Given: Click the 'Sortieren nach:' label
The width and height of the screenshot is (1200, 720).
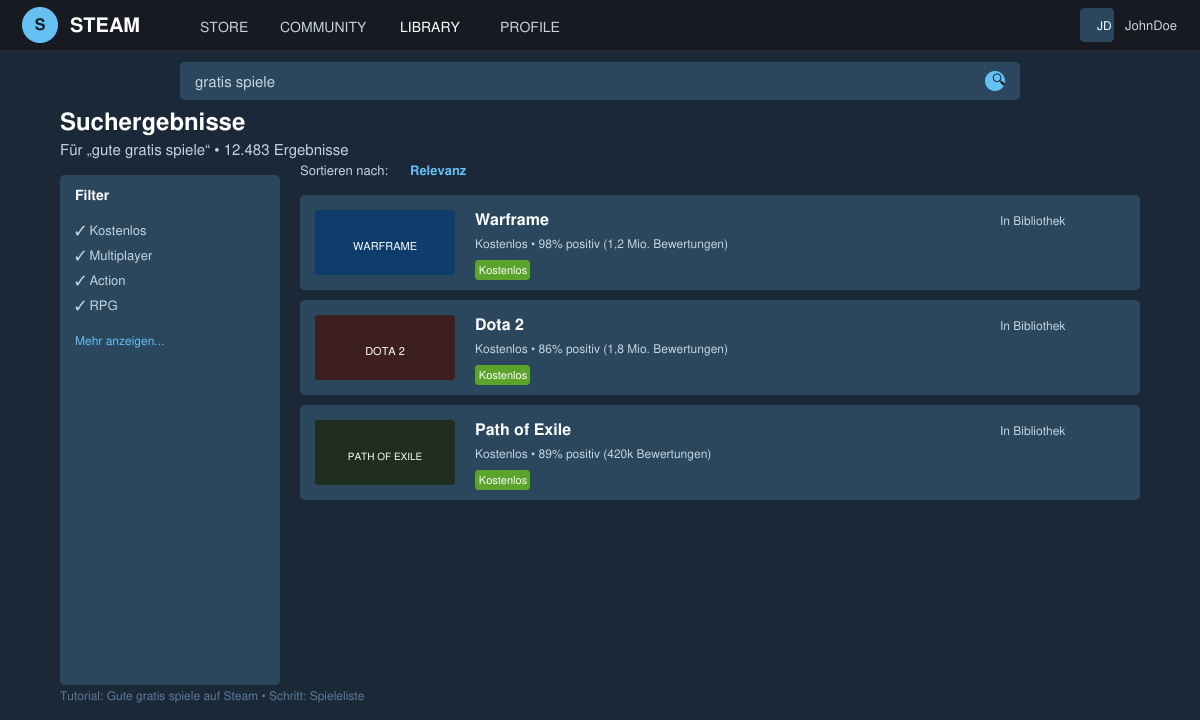Looking at the screenshot, I should coord(344,171).
